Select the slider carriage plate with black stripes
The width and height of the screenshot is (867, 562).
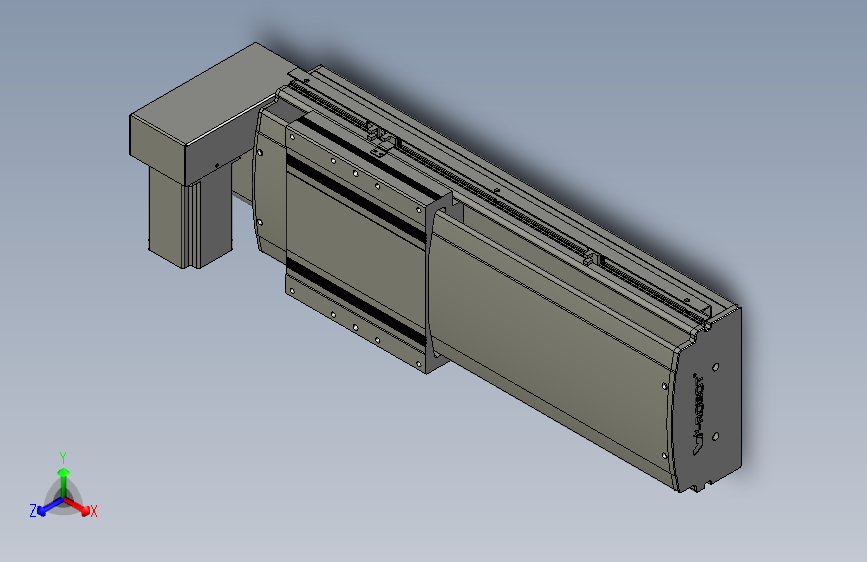[357, 246]
